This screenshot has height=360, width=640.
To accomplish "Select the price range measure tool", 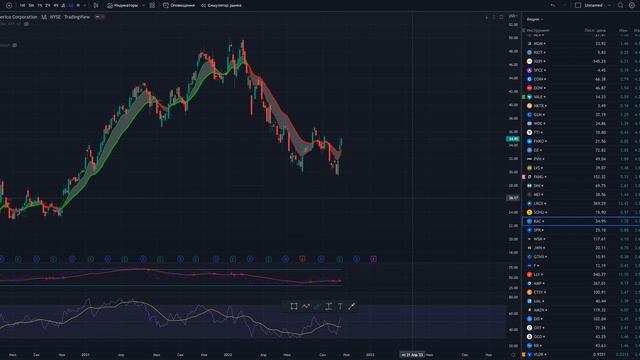I will tap(329, 306).
